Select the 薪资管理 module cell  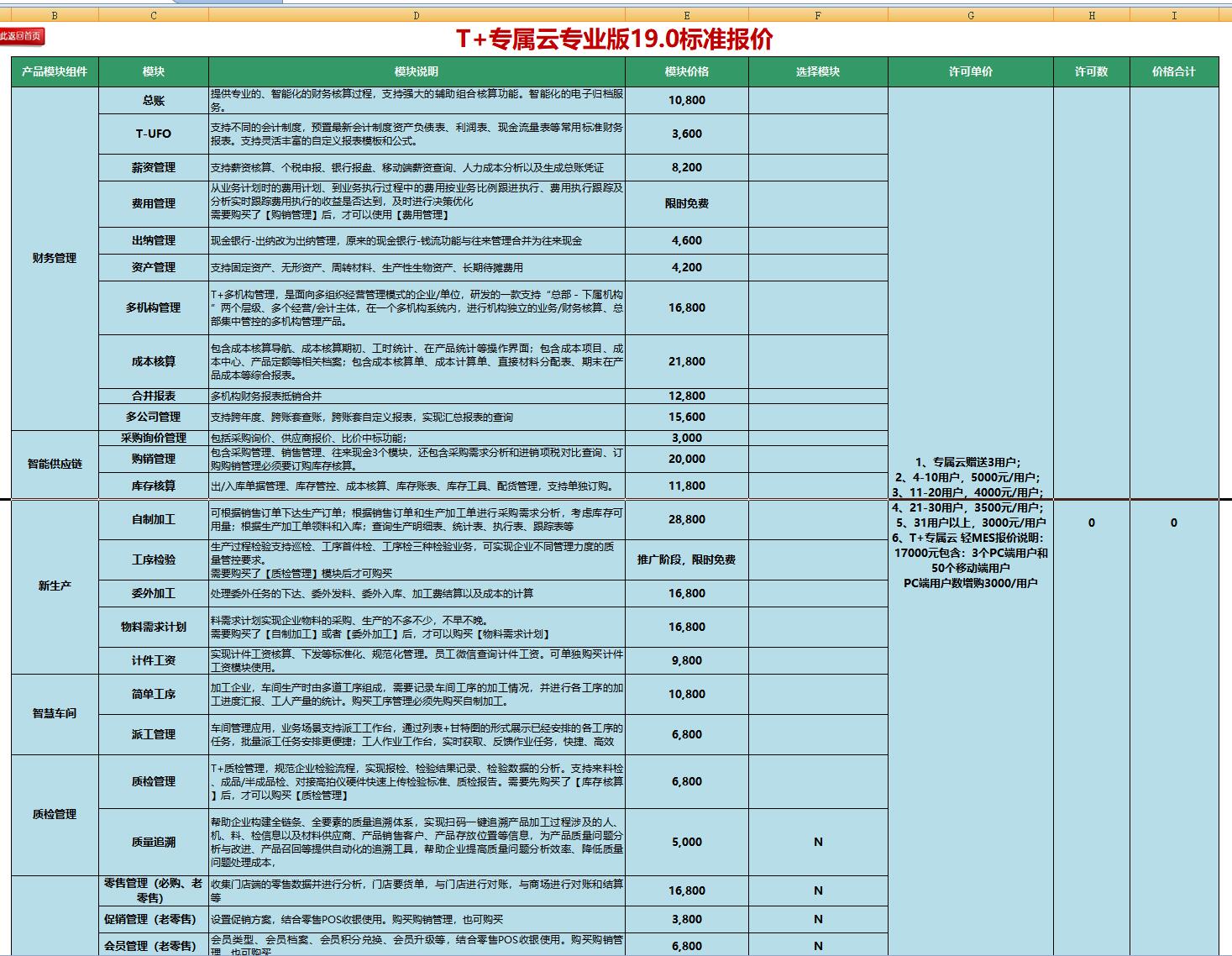pyautogui.click(x=153, y=167)
